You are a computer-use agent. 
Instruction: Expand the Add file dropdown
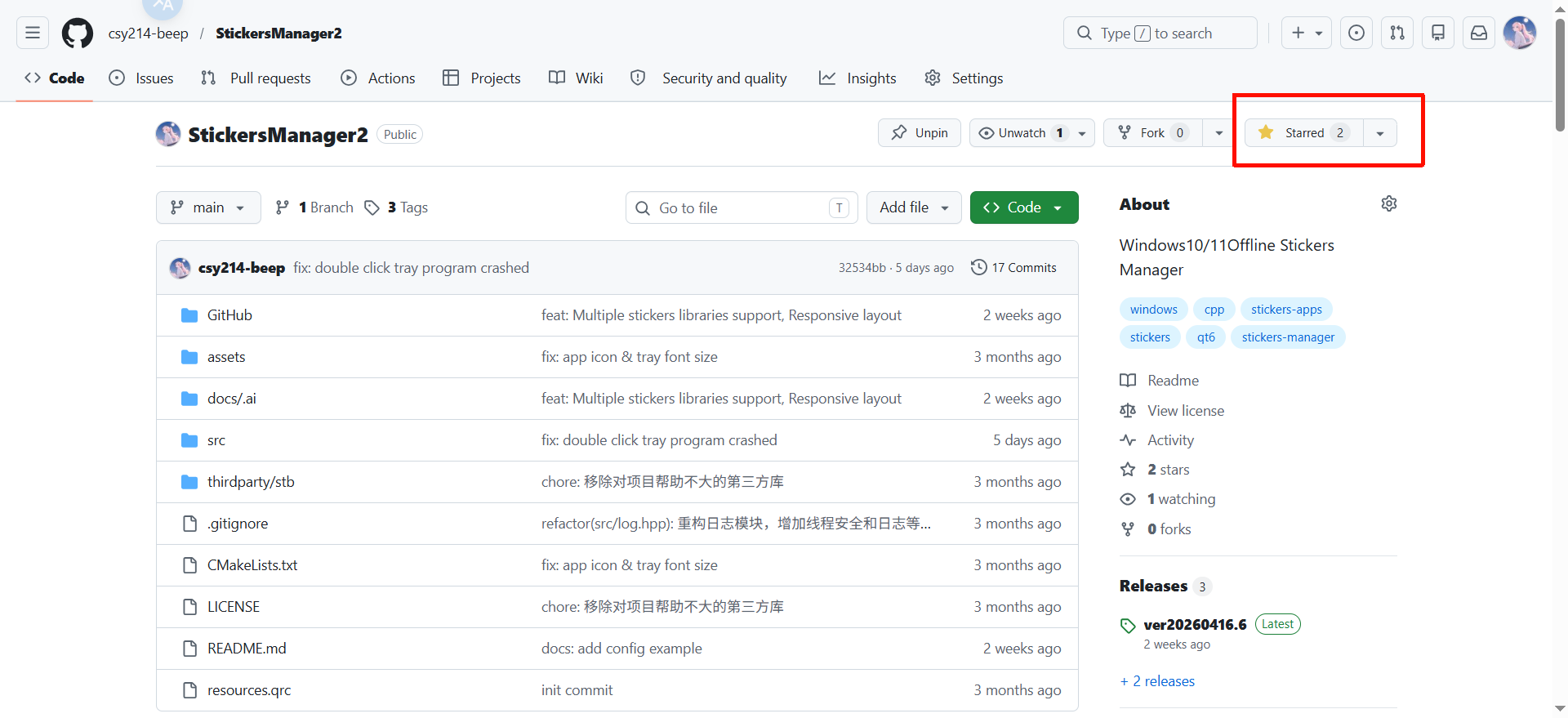tap(914, 207)
